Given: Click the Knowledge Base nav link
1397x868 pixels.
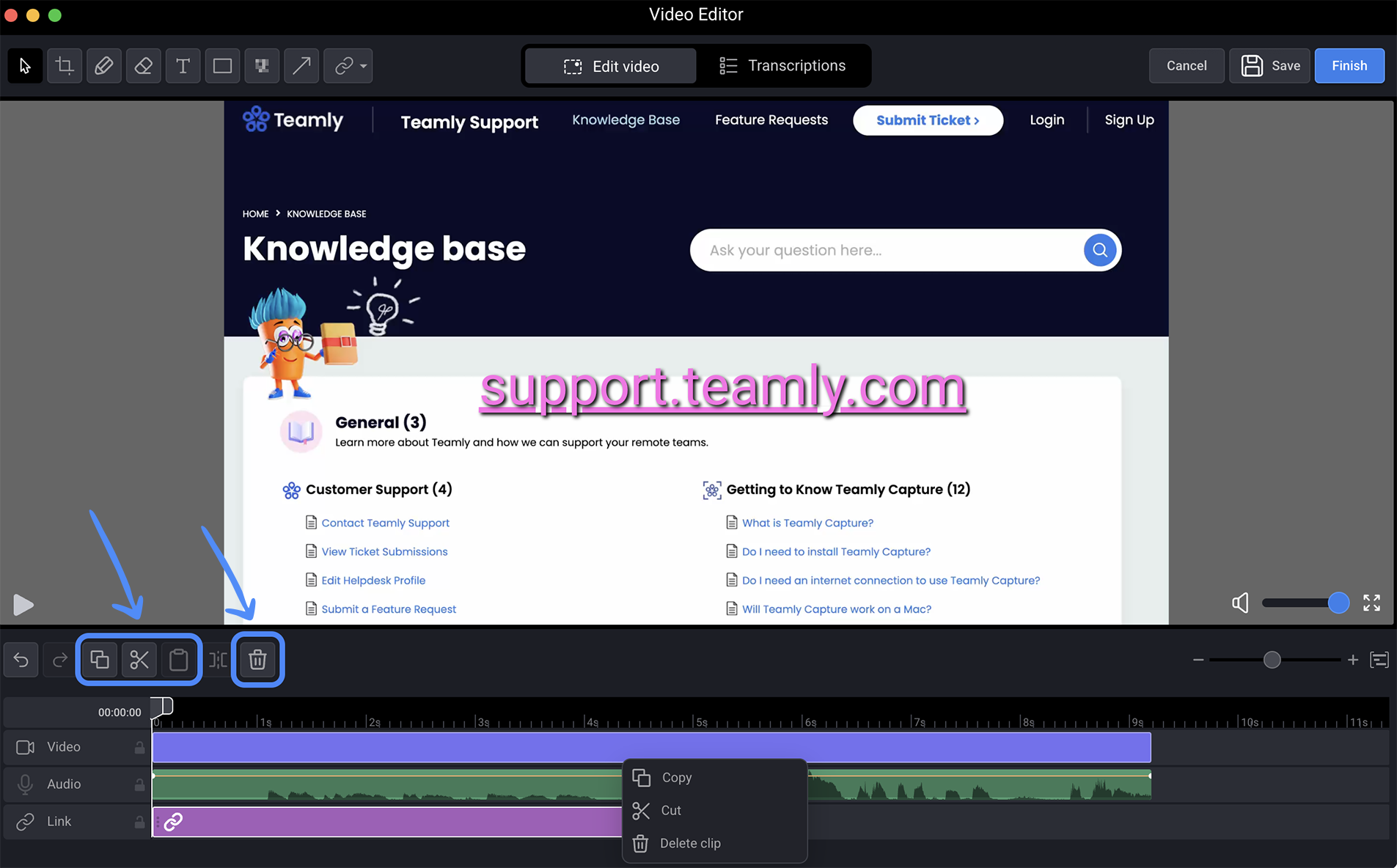Looking at the screenshot, I should pyautogui.click(x=626, y=120).
